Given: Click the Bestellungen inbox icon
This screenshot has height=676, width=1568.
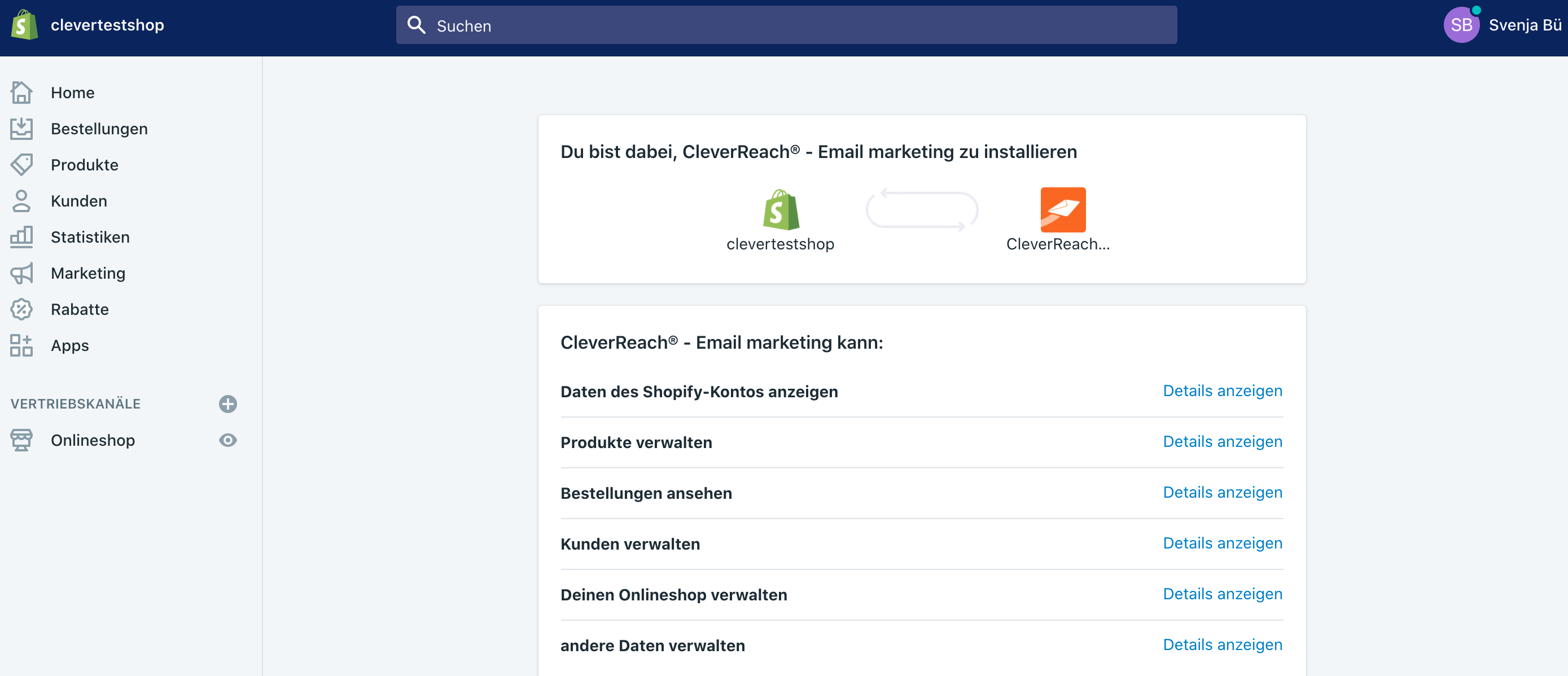Looking at the screenshot, I should (21, 129).
